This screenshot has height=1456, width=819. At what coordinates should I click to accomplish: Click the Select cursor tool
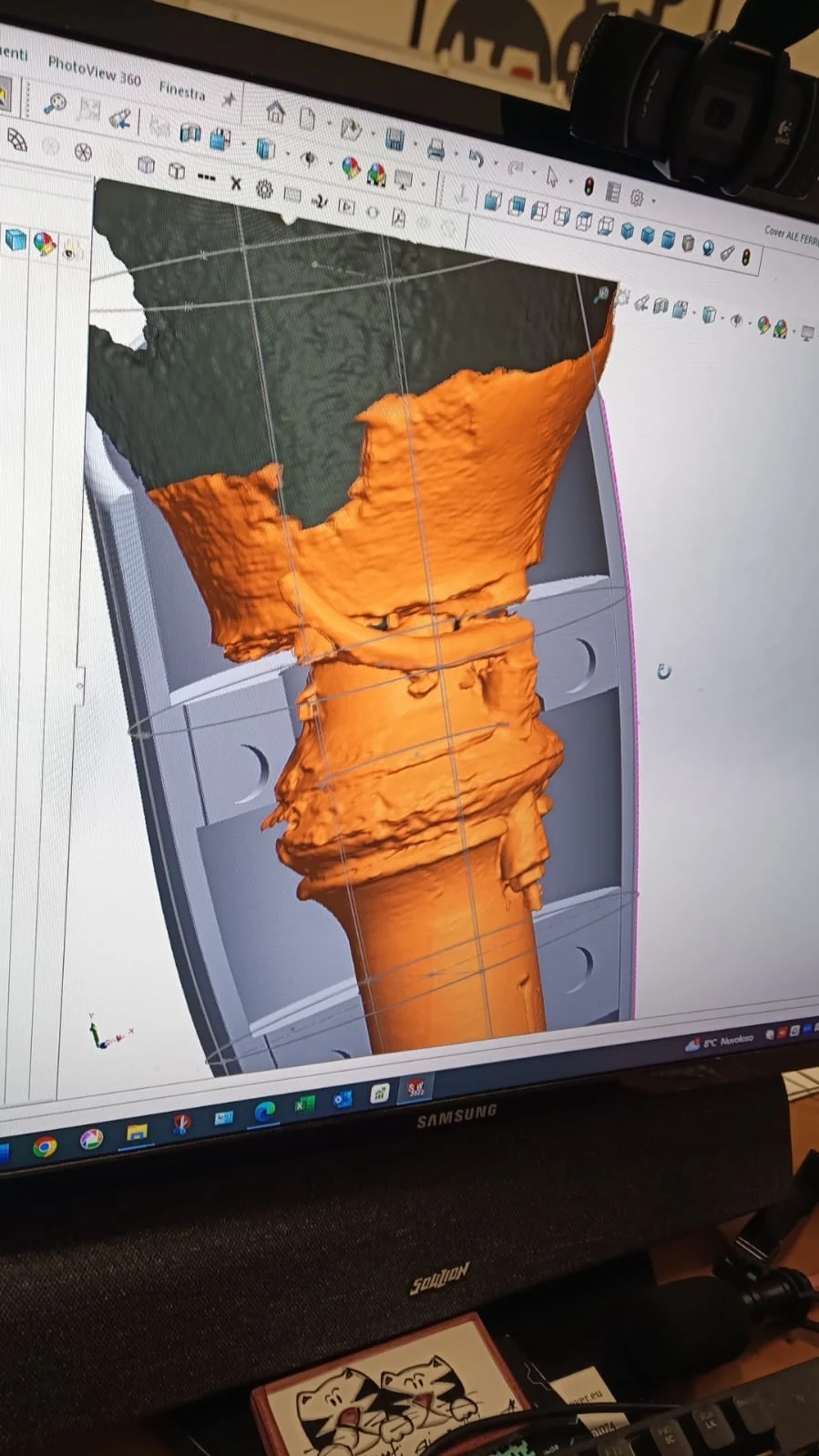pyautogui.click(x=552, y=176)
